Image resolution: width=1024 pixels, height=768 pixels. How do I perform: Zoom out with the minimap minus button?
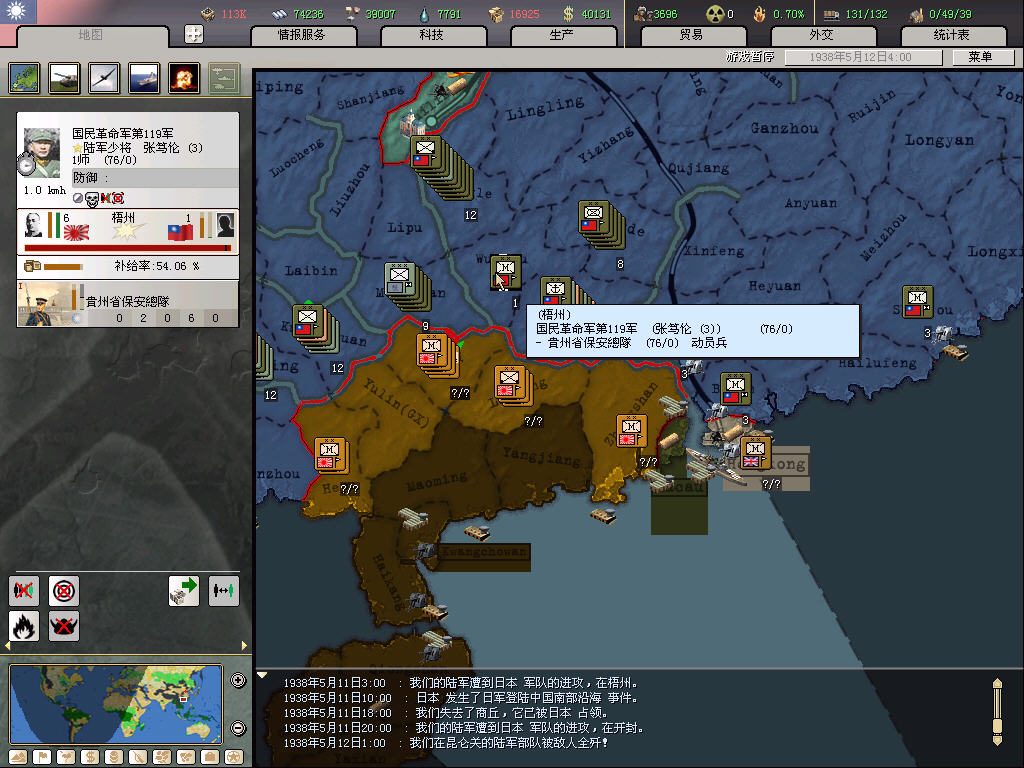238,728
